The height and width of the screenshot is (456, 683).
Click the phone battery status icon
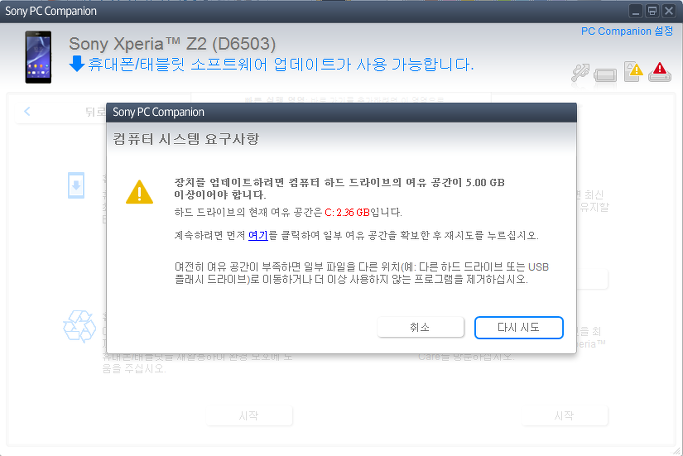(605, 75)
